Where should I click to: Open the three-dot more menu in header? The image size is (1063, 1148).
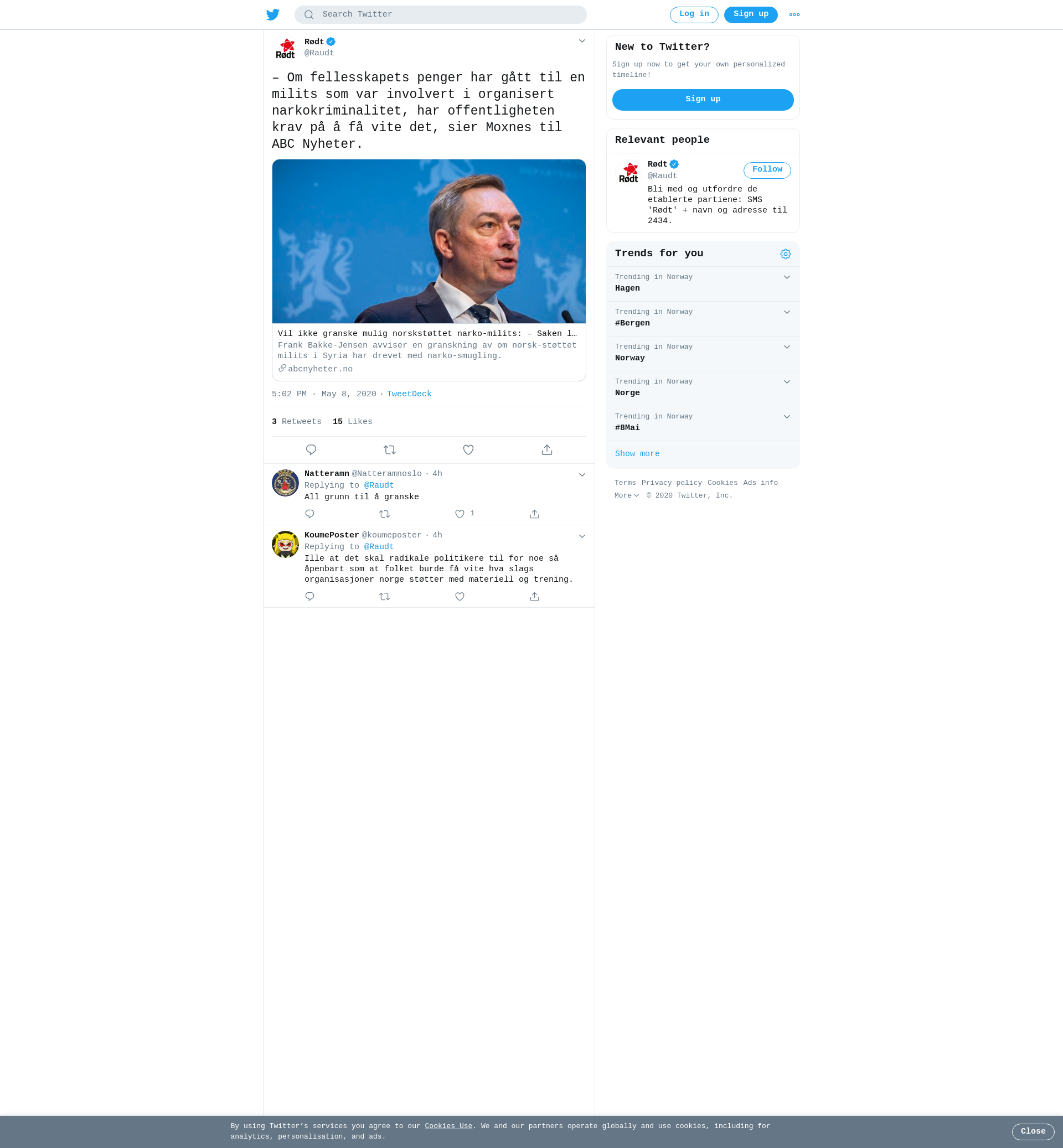tap(794, 14)
